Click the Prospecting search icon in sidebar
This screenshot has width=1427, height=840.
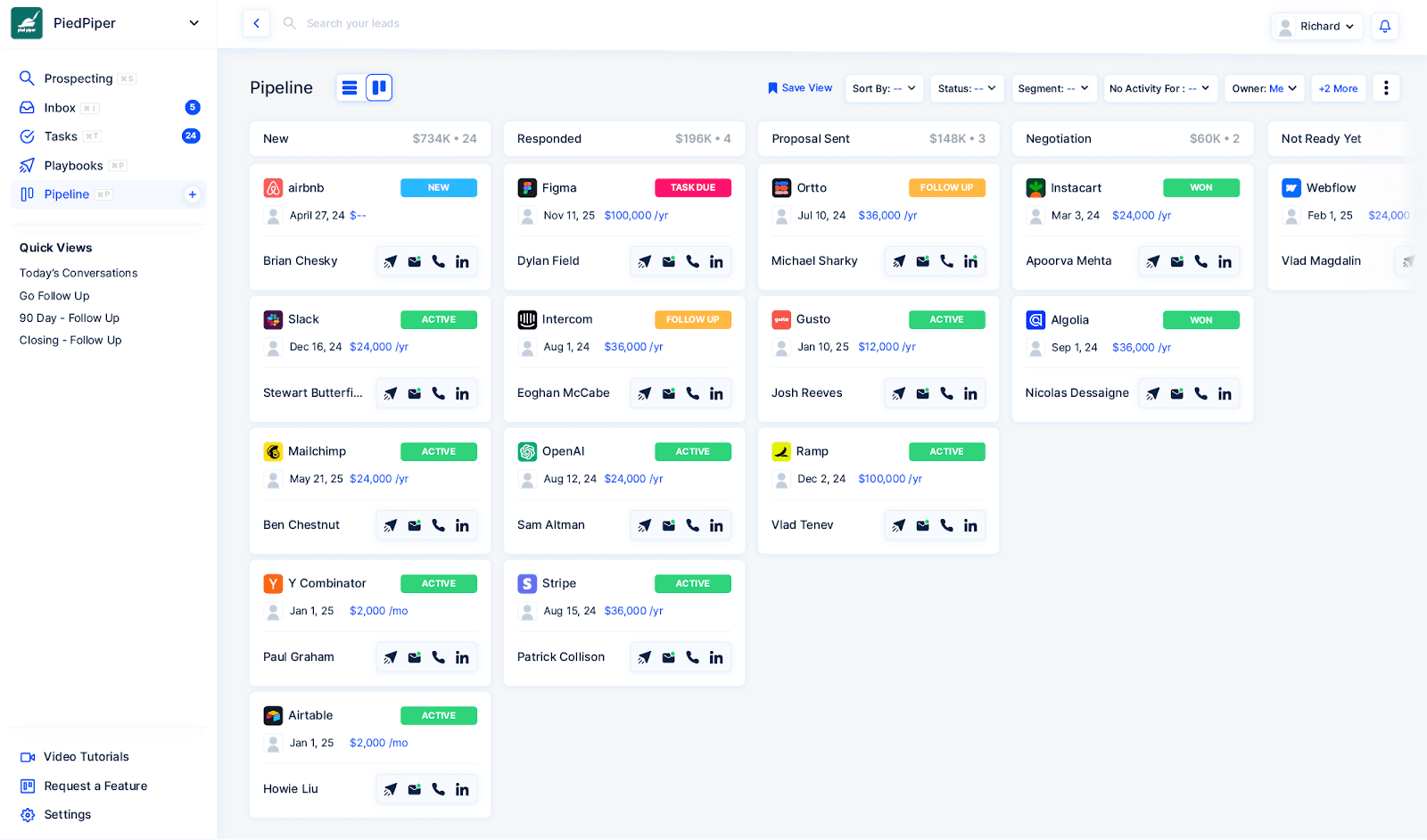27,78
